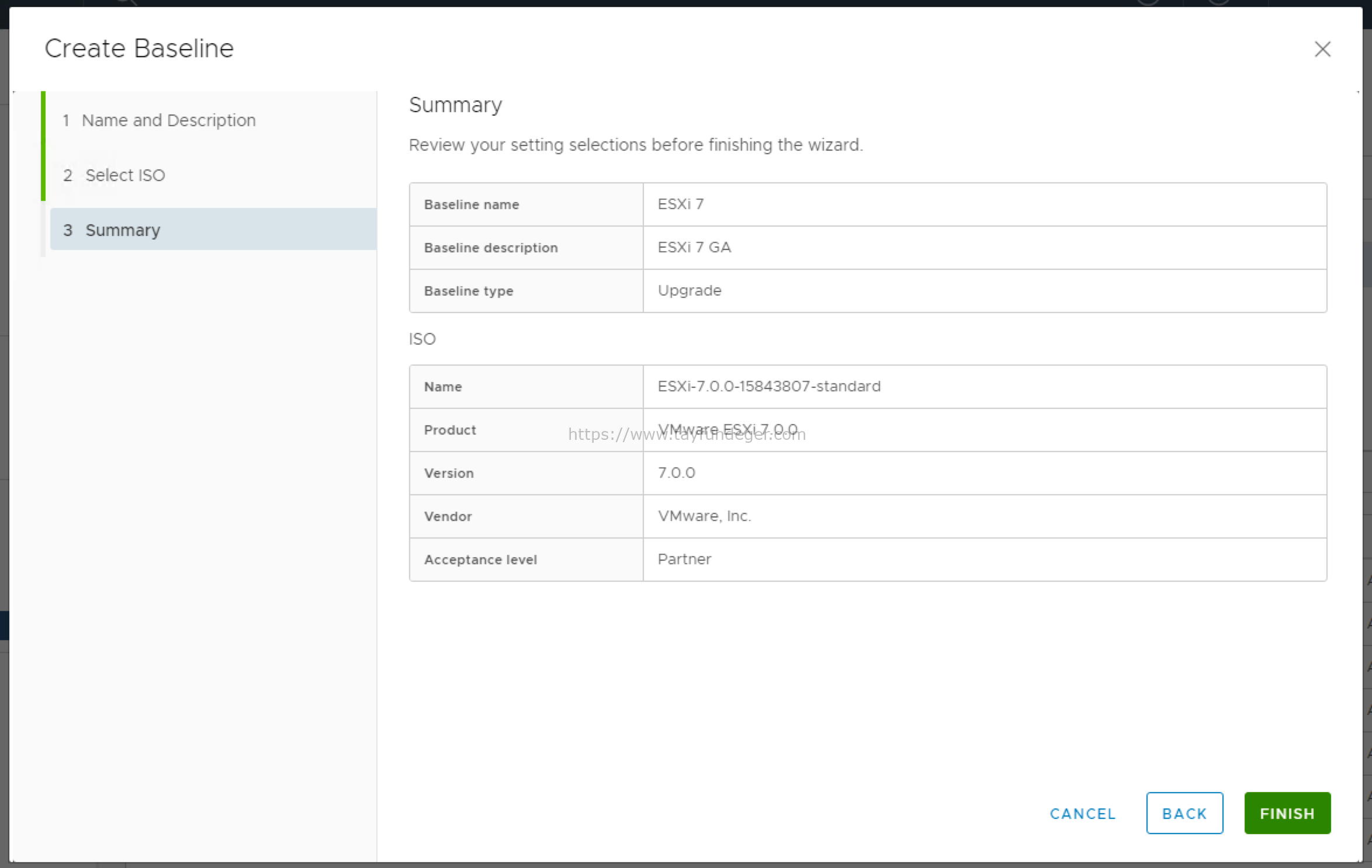The image size is (1372, 868).
Task: Click the Version label
Action: (x=449, y=473)
